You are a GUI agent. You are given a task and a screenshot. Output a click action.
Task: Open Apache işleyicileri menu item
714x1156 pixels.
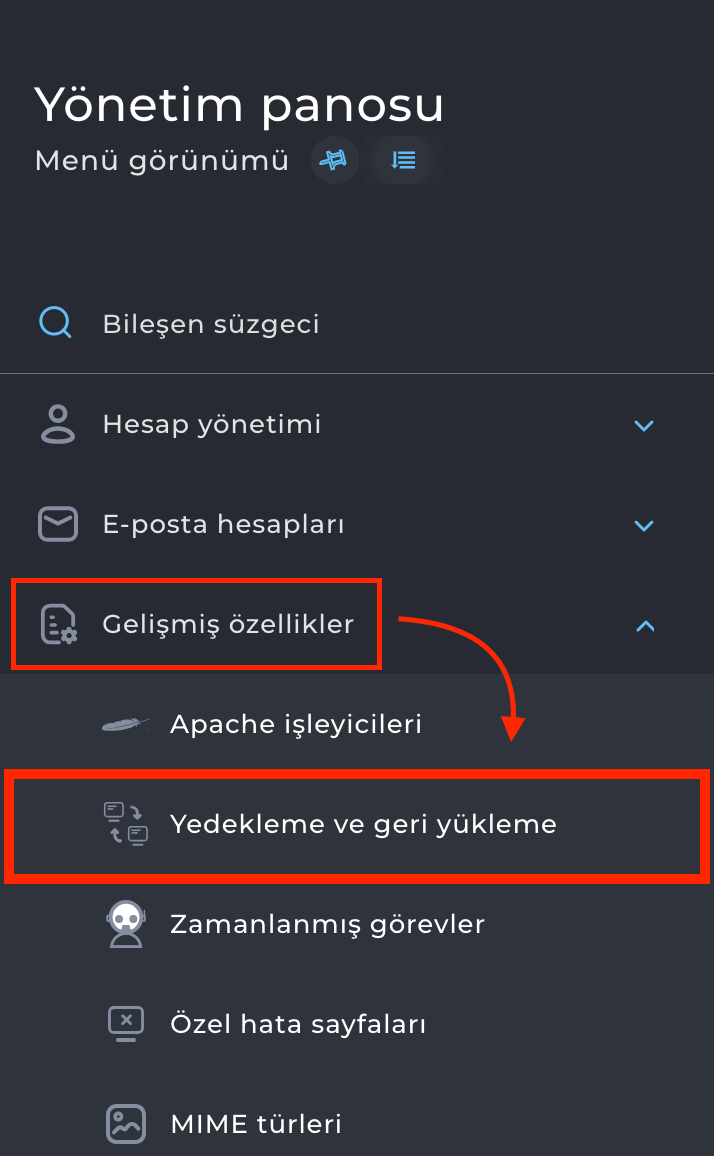[x=296, y=724]
